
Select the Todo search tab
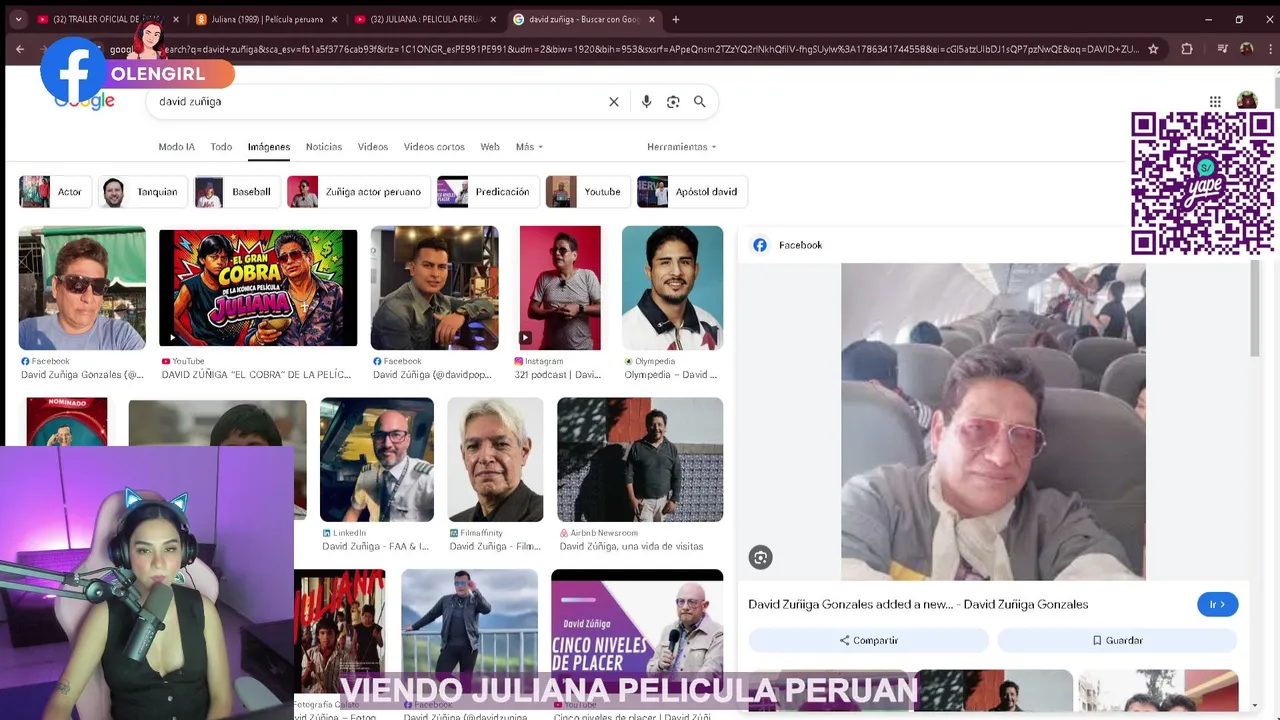(221, 147)
